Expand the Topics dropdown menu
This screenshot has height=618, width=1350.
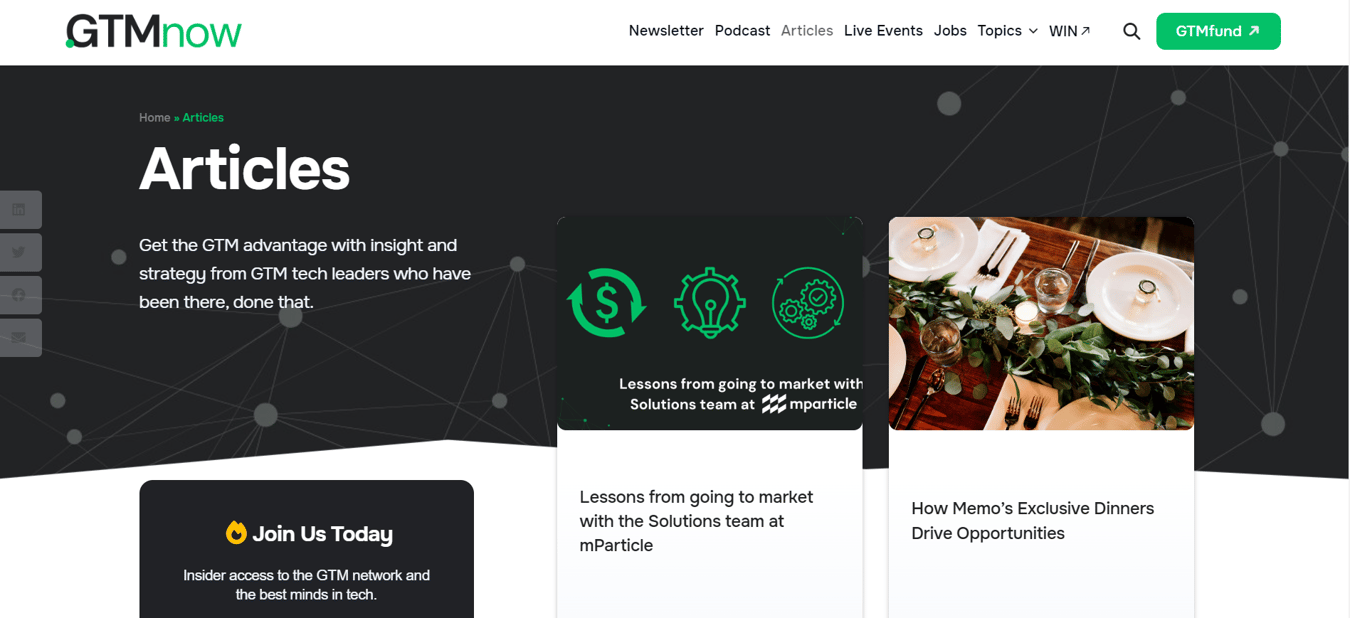(x=999, y=31)
